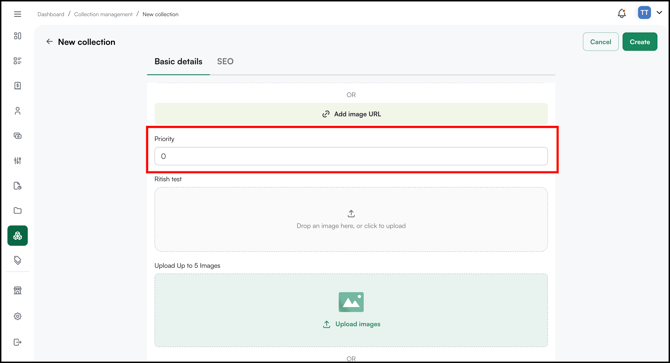Click the New collection breadcrumb text
670x363 pixels.
[x=161, y=14]
